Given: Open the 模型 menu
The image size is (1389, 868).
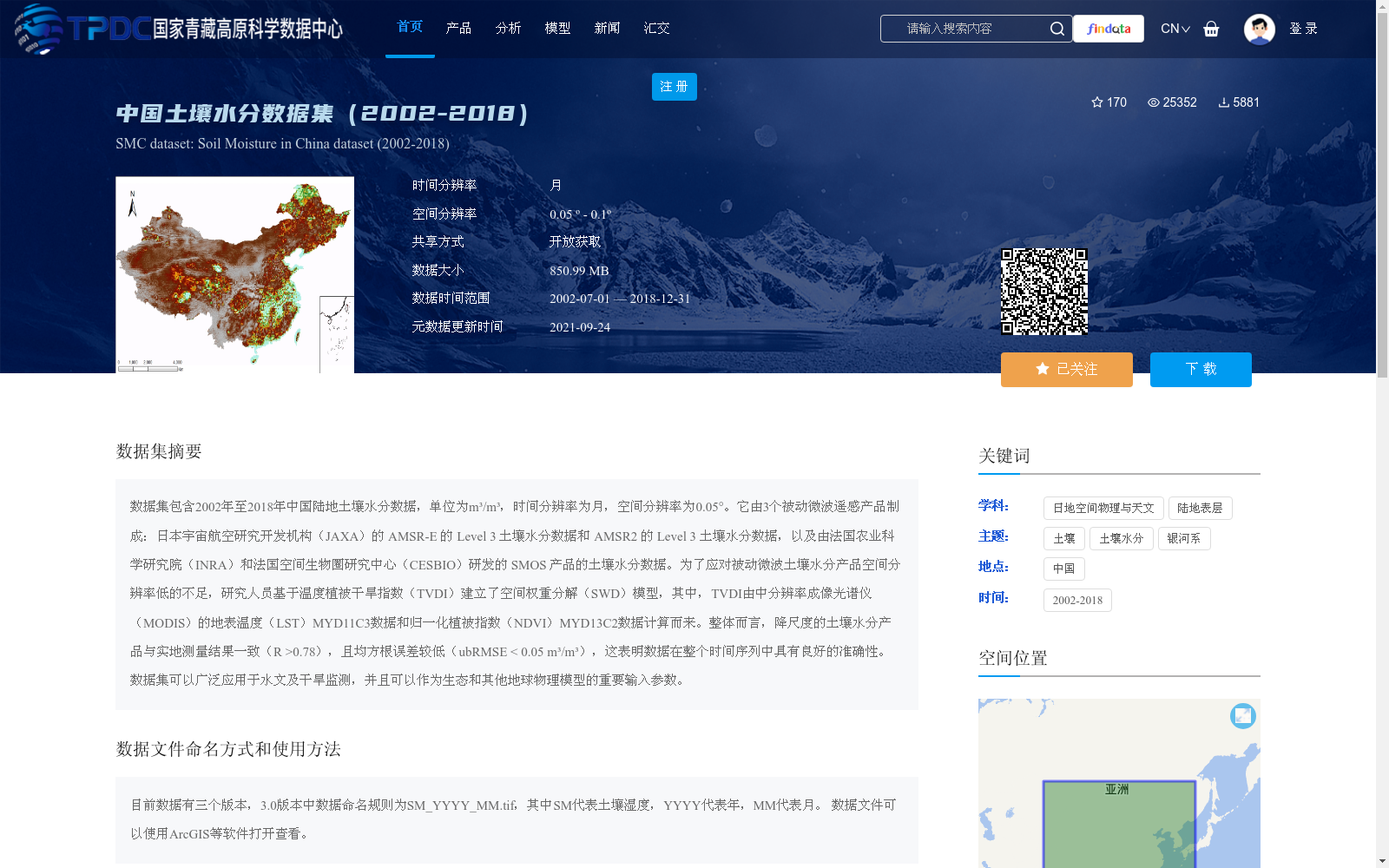Looking at the screenshot, I should tap(557, 28).
